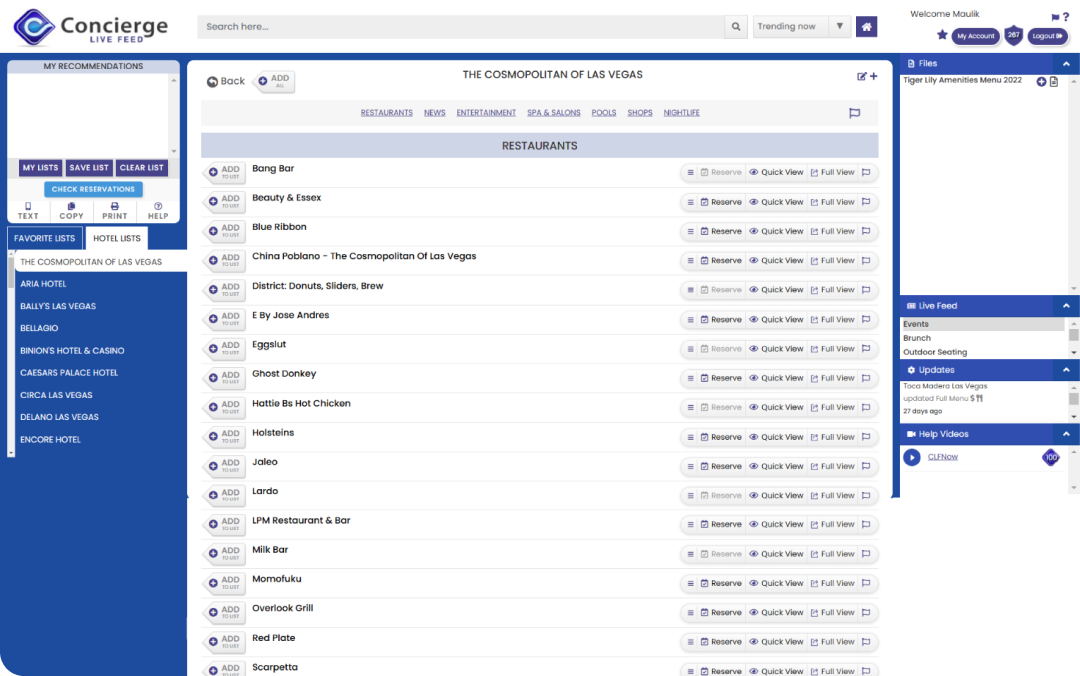Play the CLFNow help video
This screenshot has height=676, width=1080.
pos(912,457)
